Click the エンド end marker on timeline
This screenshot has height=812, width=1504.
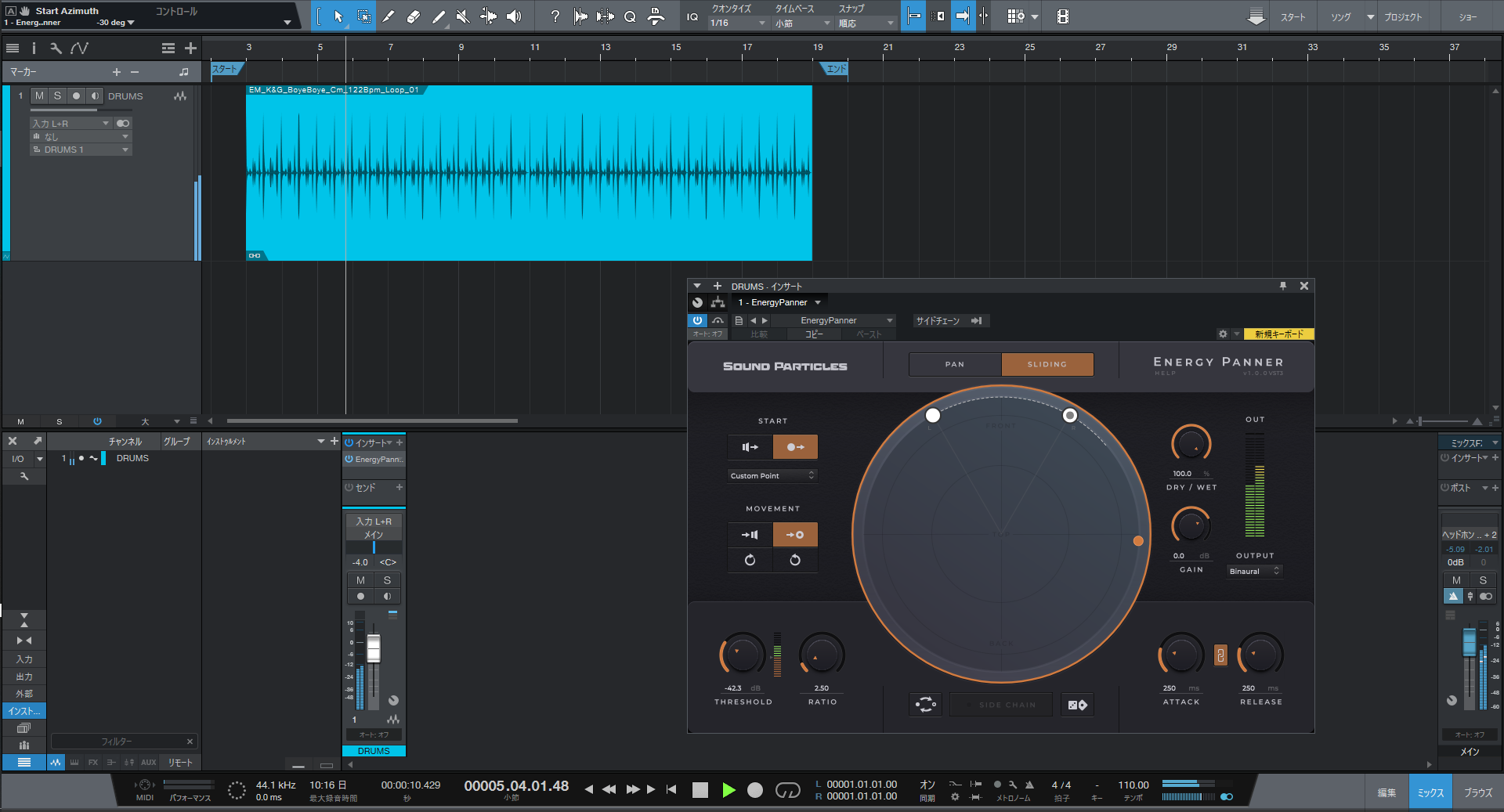click(835, 70)
